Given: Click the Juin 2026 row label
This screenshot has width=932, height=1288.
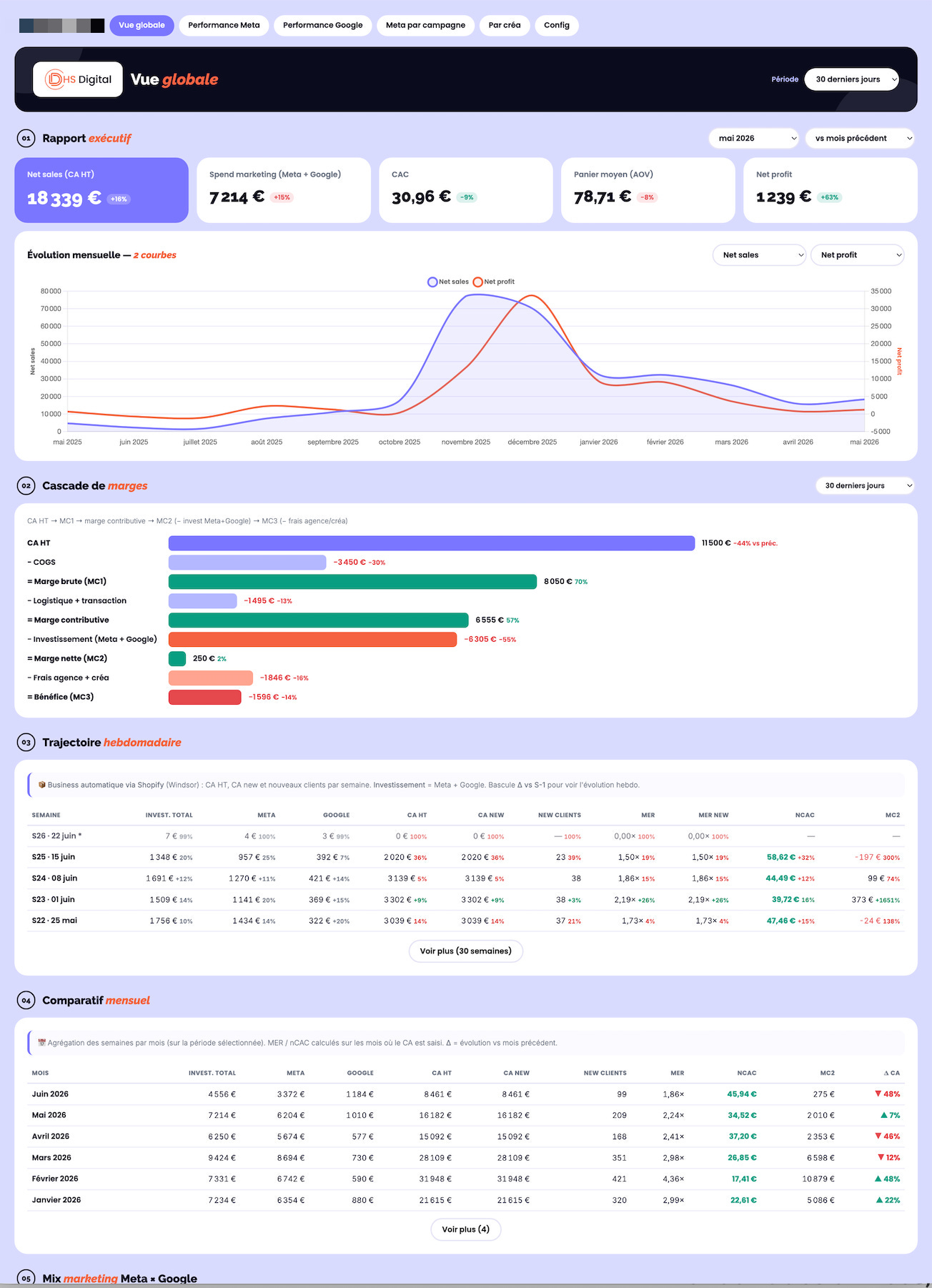Looking at the screenshot, I should 50,1094.
